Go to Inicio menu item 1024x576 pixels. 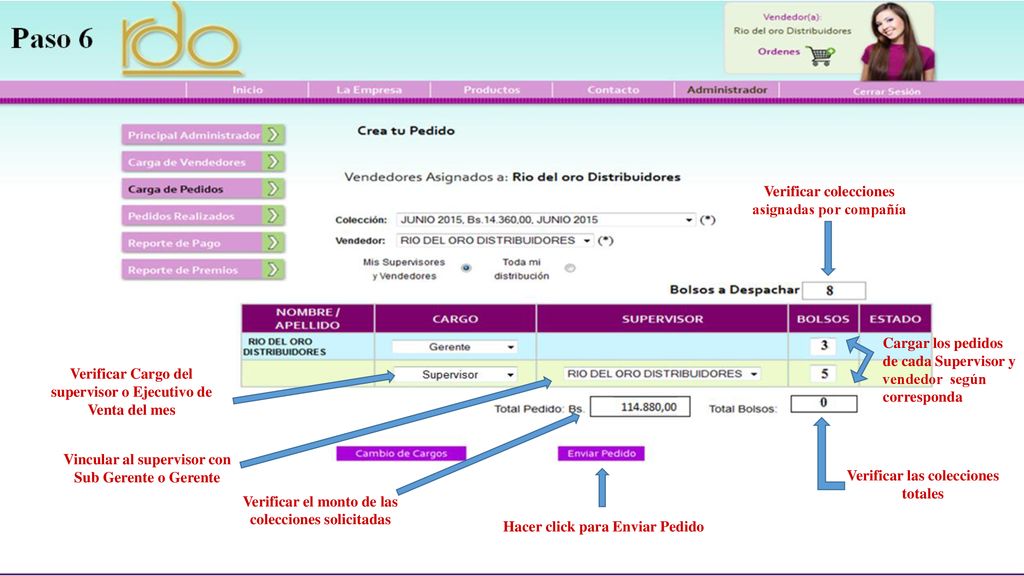[x=248, y=89]
